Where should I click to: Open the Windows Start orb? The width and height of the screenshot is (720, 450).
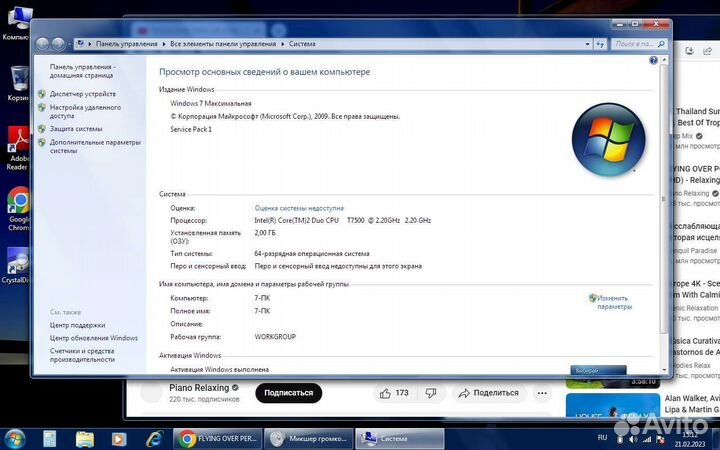15,439
